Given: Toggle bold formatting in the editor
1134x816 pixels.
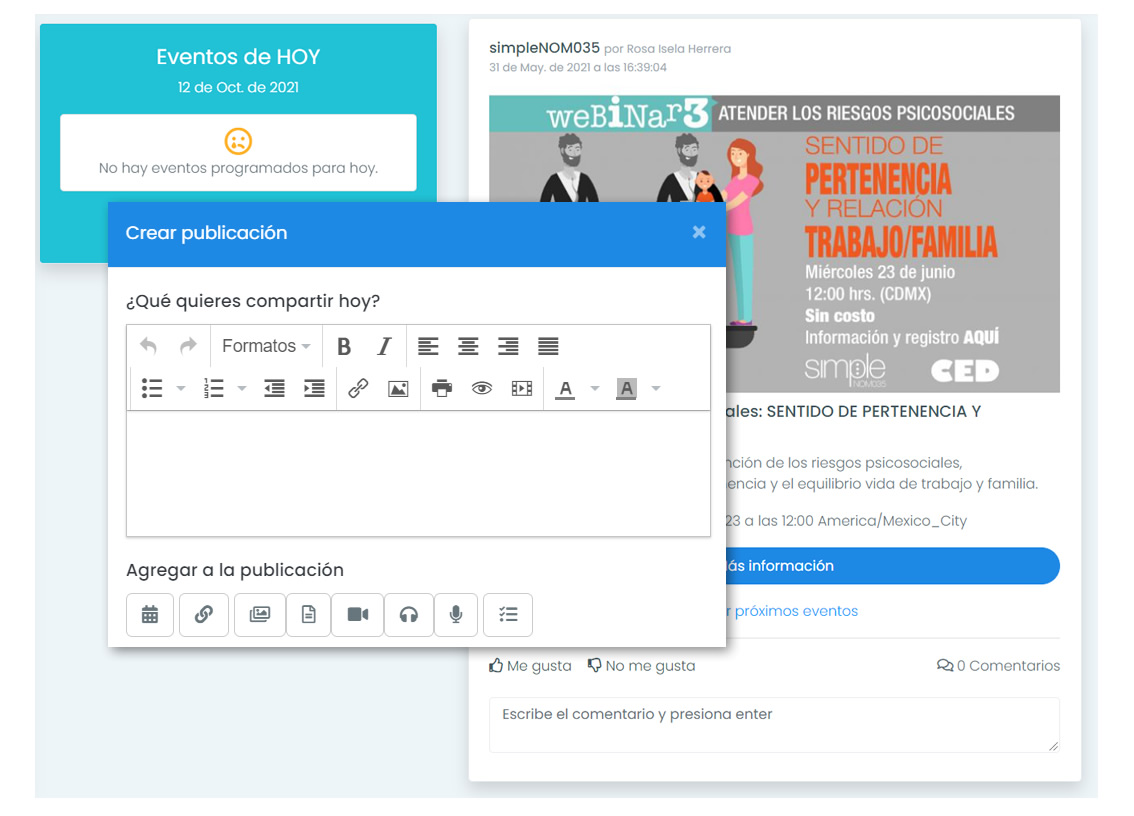Looking at the screenshot, I should coord(344,347).
